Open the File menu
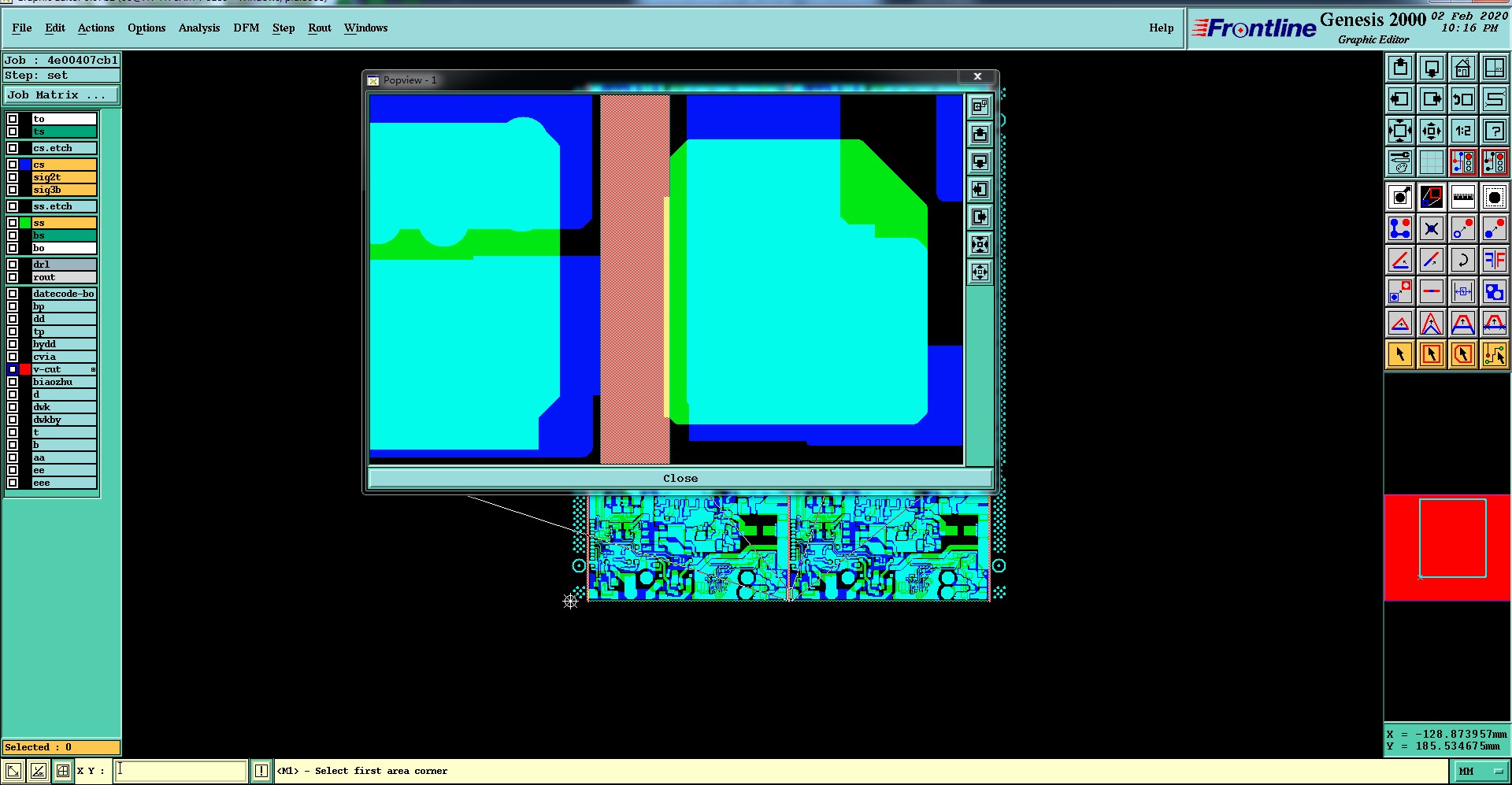Viewport: 1512px width, 785px height. click(22, 28)
